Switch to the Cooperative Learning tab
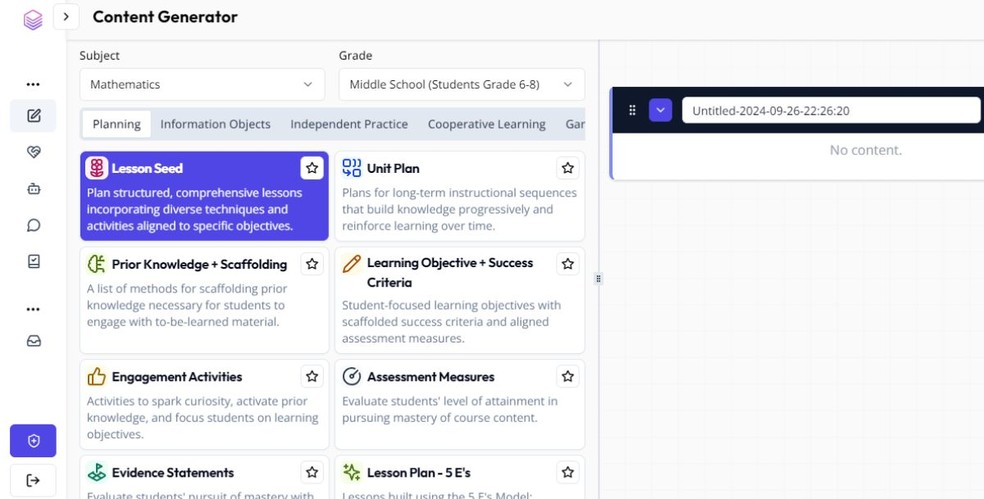Screen dimensions: 984x499 pos(486,124)
